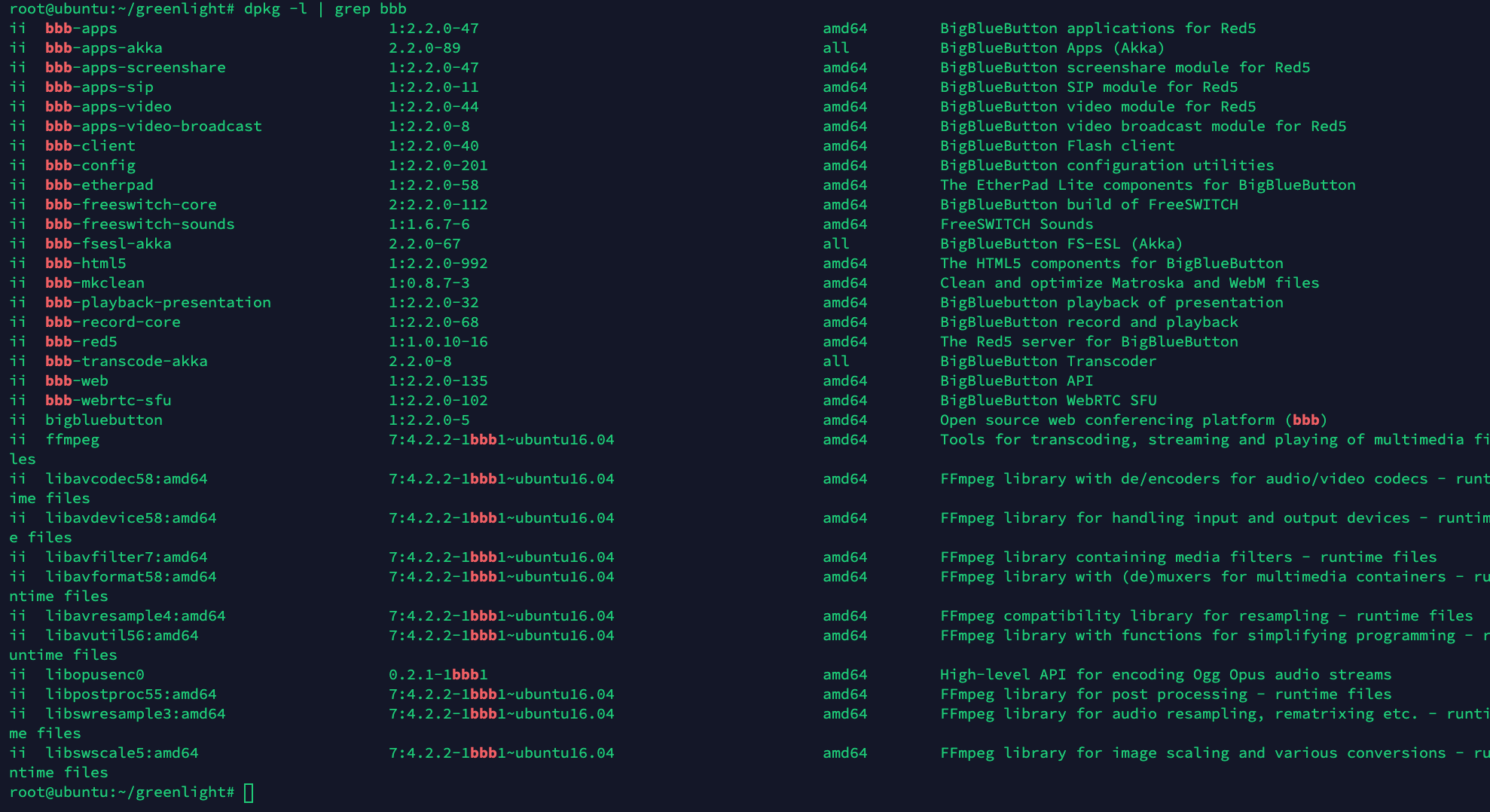
Task: Click 'BigBlueButton Flash client' description
Action: tap(1058, 146)
